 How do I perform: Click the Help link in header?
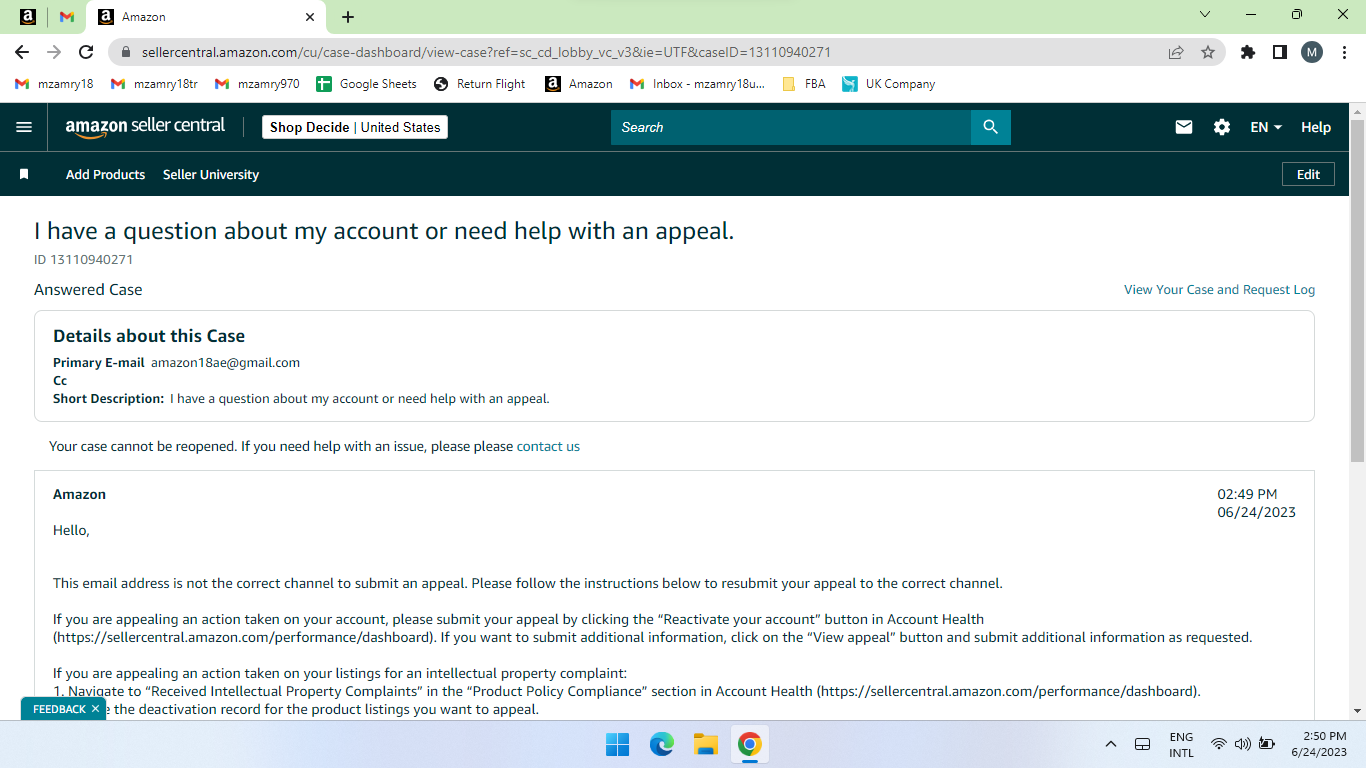click(1316, 127)
